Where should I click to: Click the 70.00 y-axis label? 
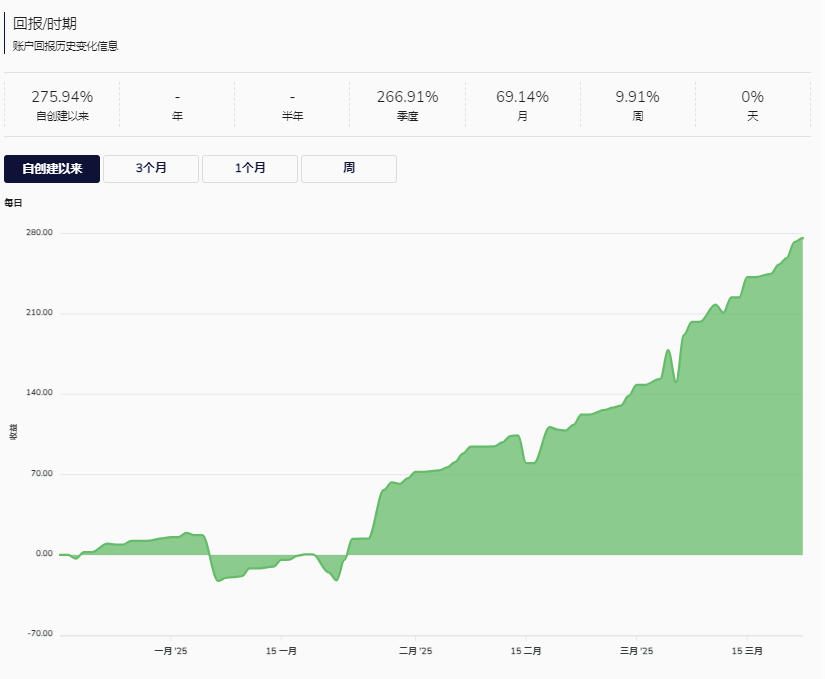(42, 473)
